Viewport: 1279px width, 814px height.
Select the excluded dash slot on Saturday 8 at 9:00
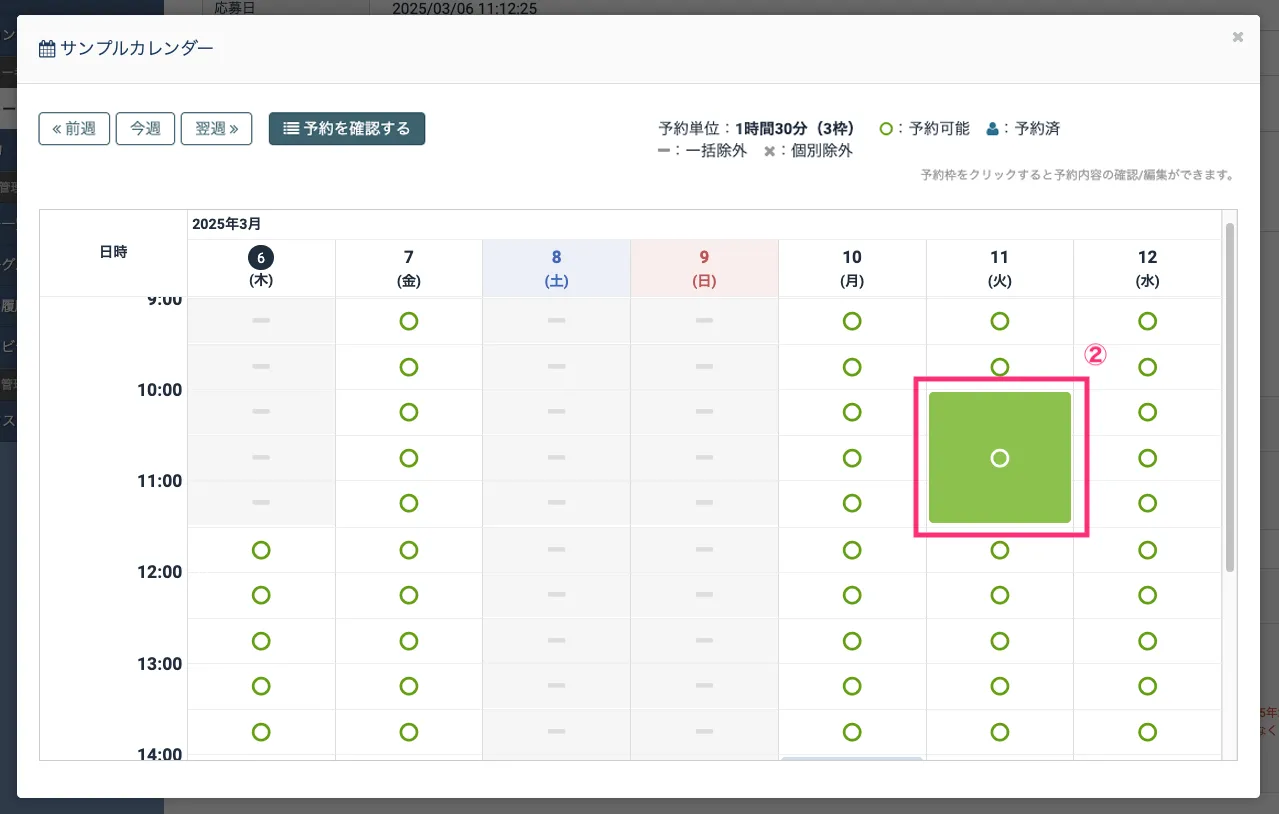(556, 321)
